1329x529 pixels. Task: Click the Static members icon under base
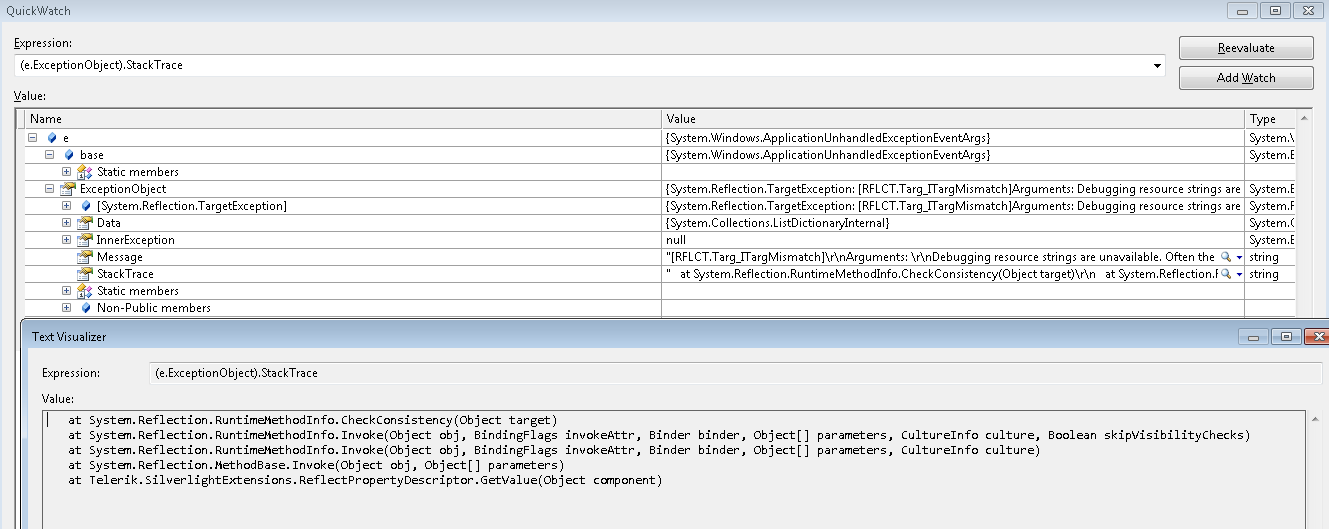[86, 172]
